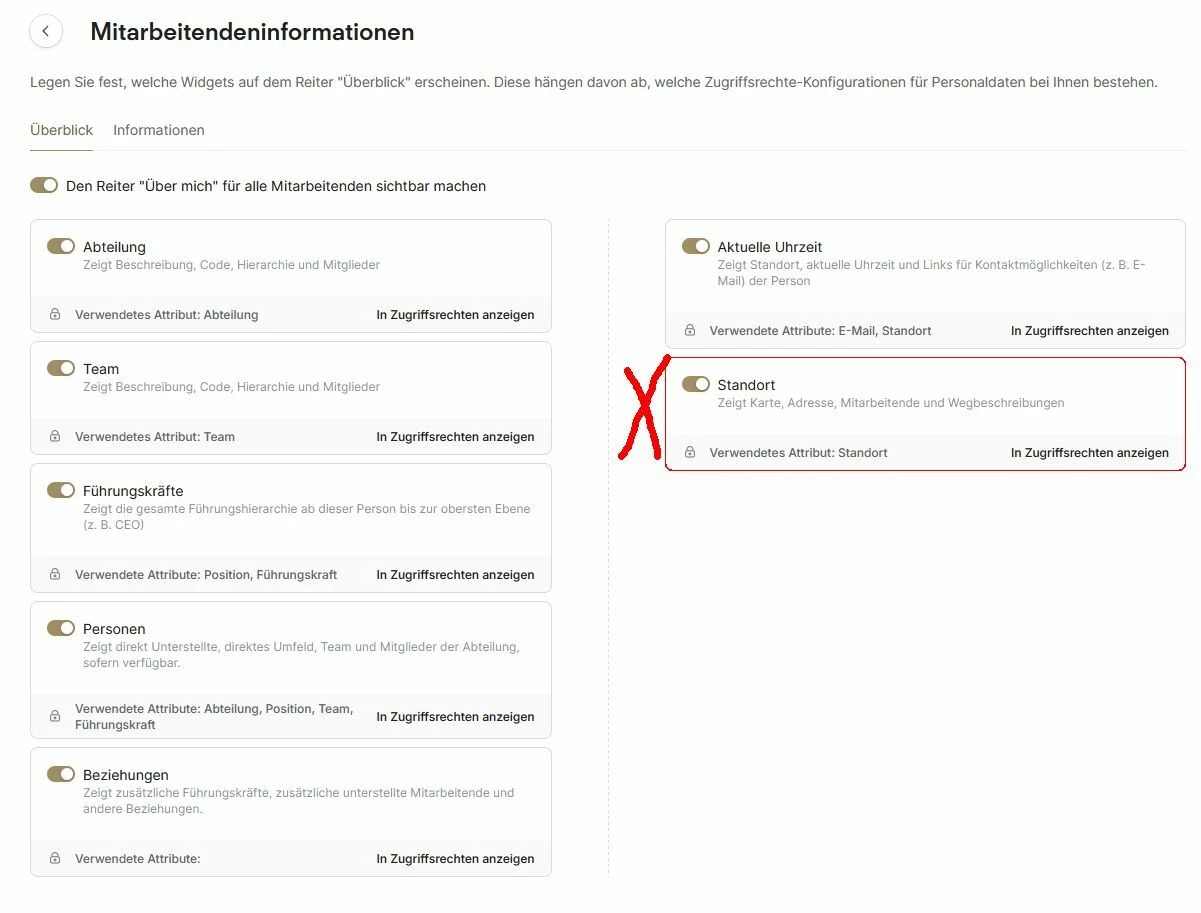Image resolution: width=1201 pixels, height=913 pixels.
Task: Click lock icon in Aktuelle Uhrzeit card
Action: click(x=690, y=331)
